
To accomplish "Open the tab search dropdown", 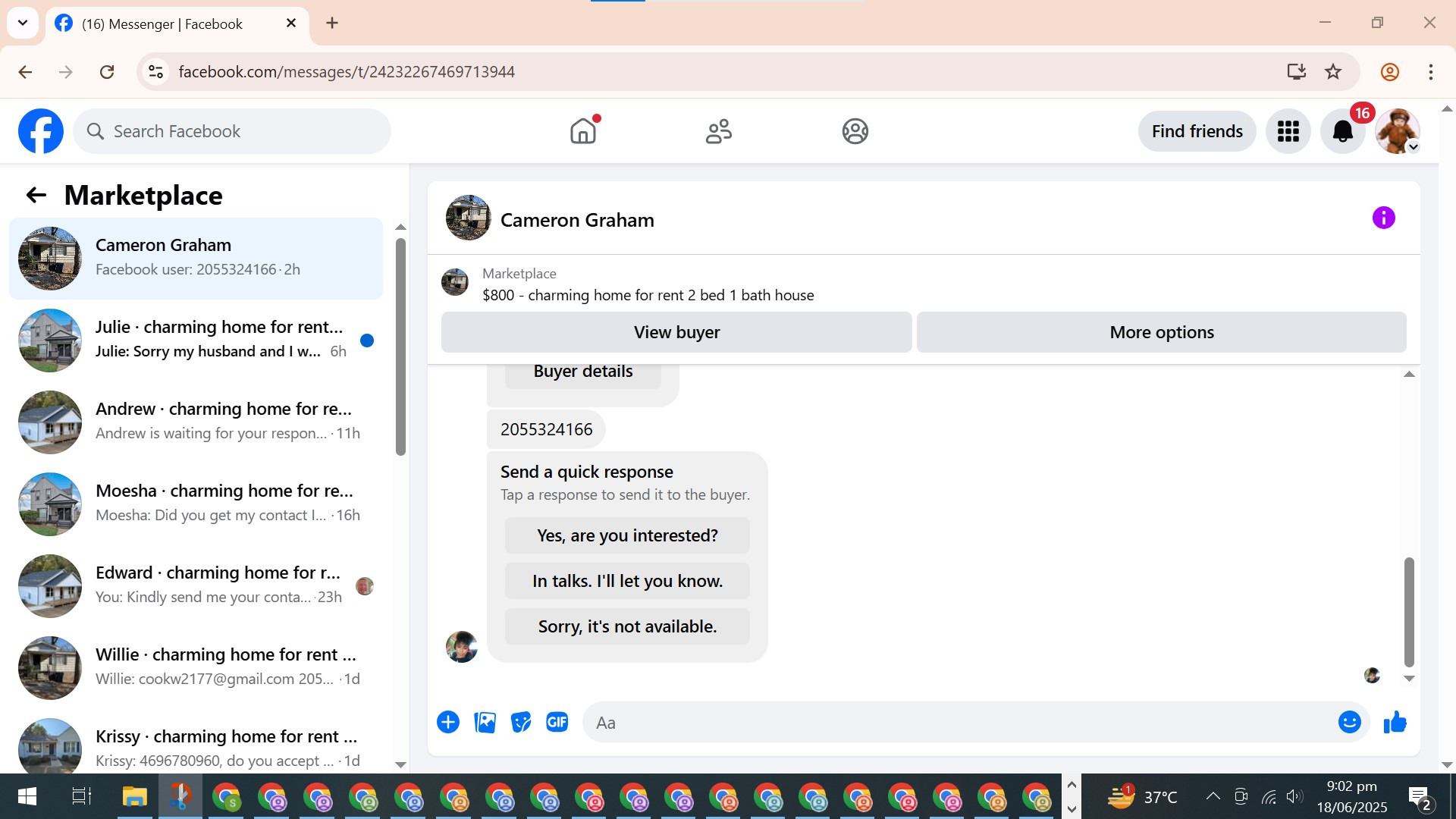I will click(23, 24).
